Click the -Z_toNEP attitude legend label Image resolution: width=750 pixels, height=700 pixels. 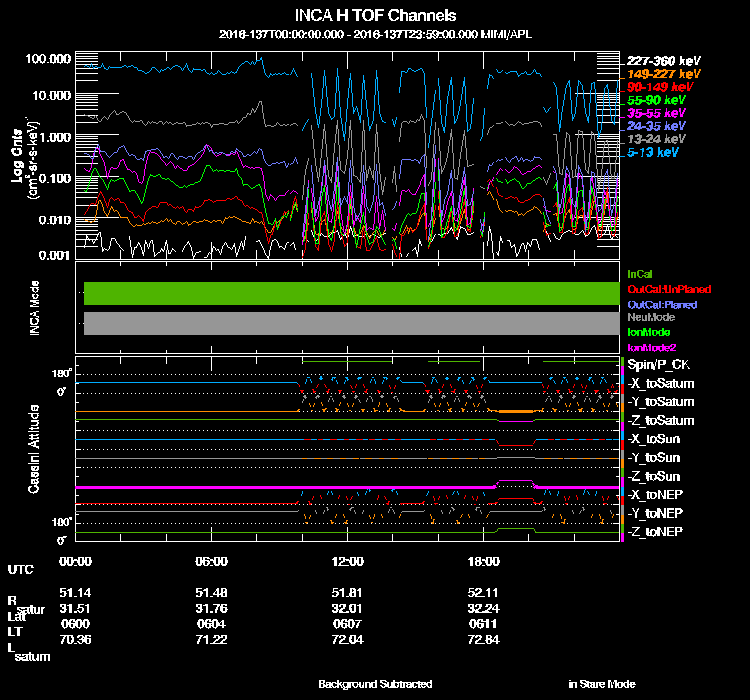(x=657, y=531)
